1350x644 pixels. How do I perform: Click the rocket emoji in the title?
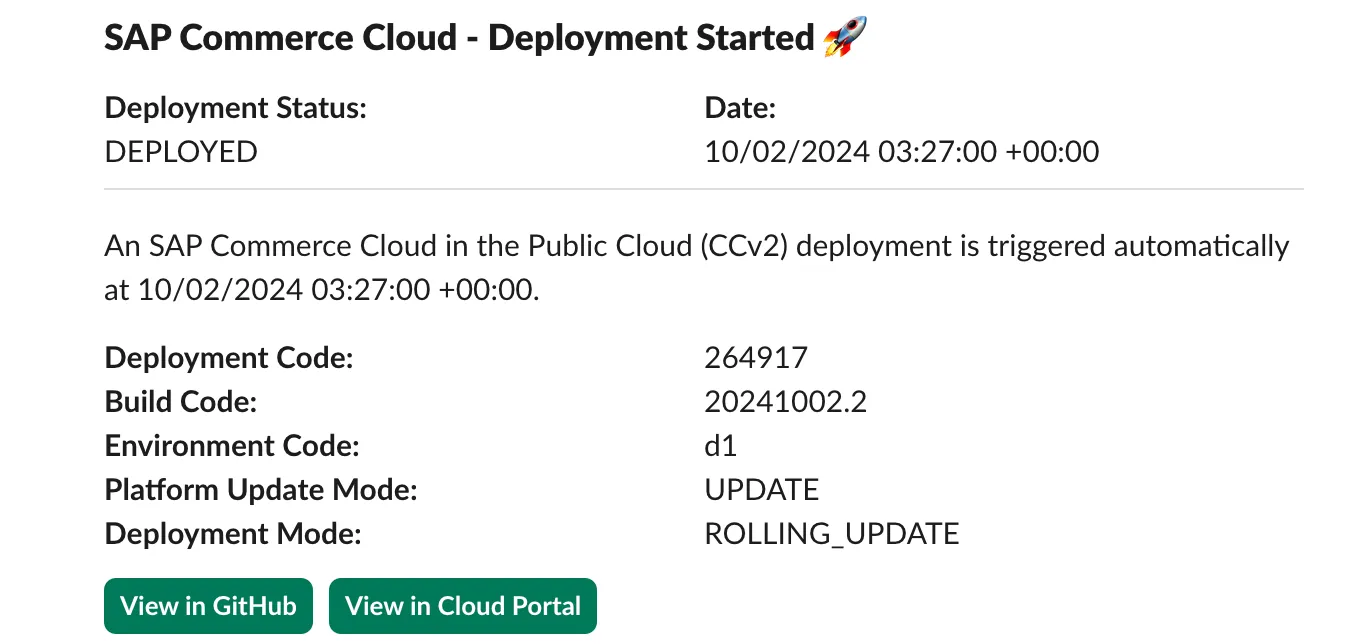click(x=843, y=39)
